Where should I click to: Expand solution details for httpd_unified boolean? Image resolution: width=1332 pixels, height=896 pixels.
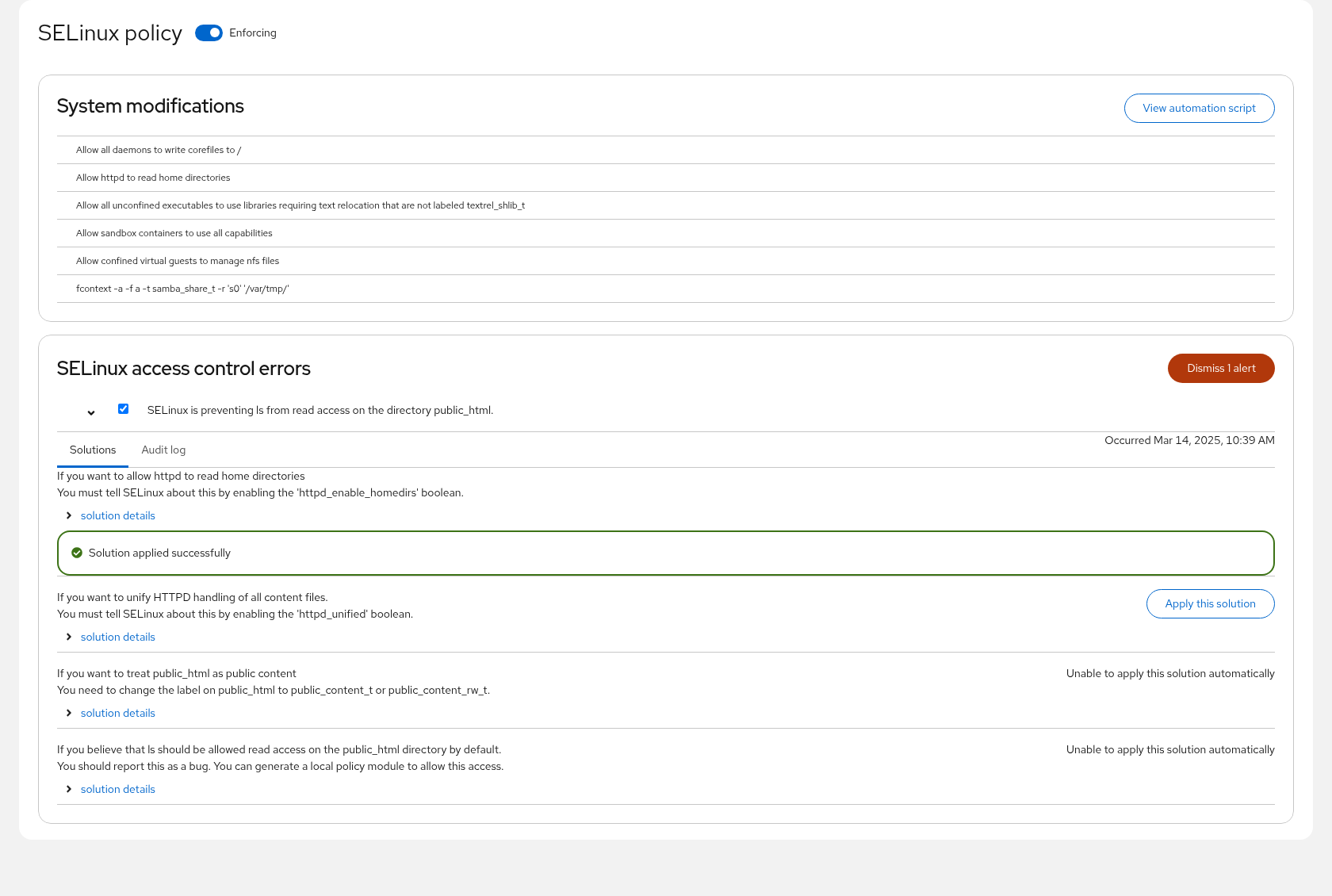point(117,637)
